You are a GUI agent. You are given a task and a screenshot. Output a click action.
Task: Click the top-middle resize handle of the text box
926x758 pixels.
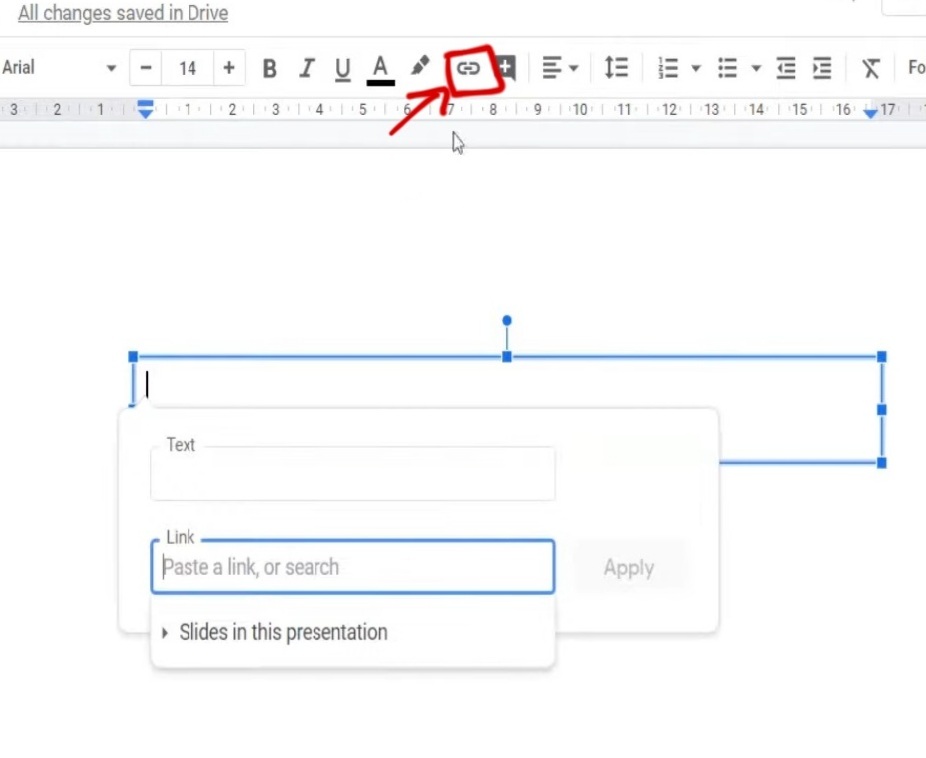click(x=507, y=357)
